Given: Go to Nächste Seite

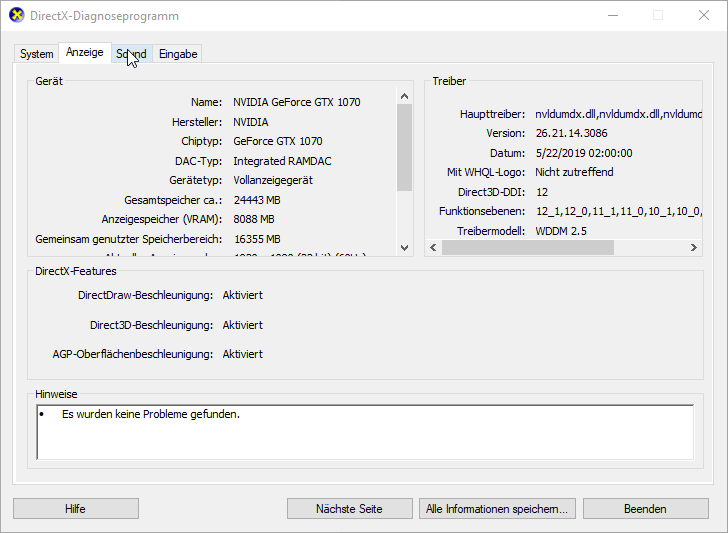Looking at the screenshot, I should (350, 509).
